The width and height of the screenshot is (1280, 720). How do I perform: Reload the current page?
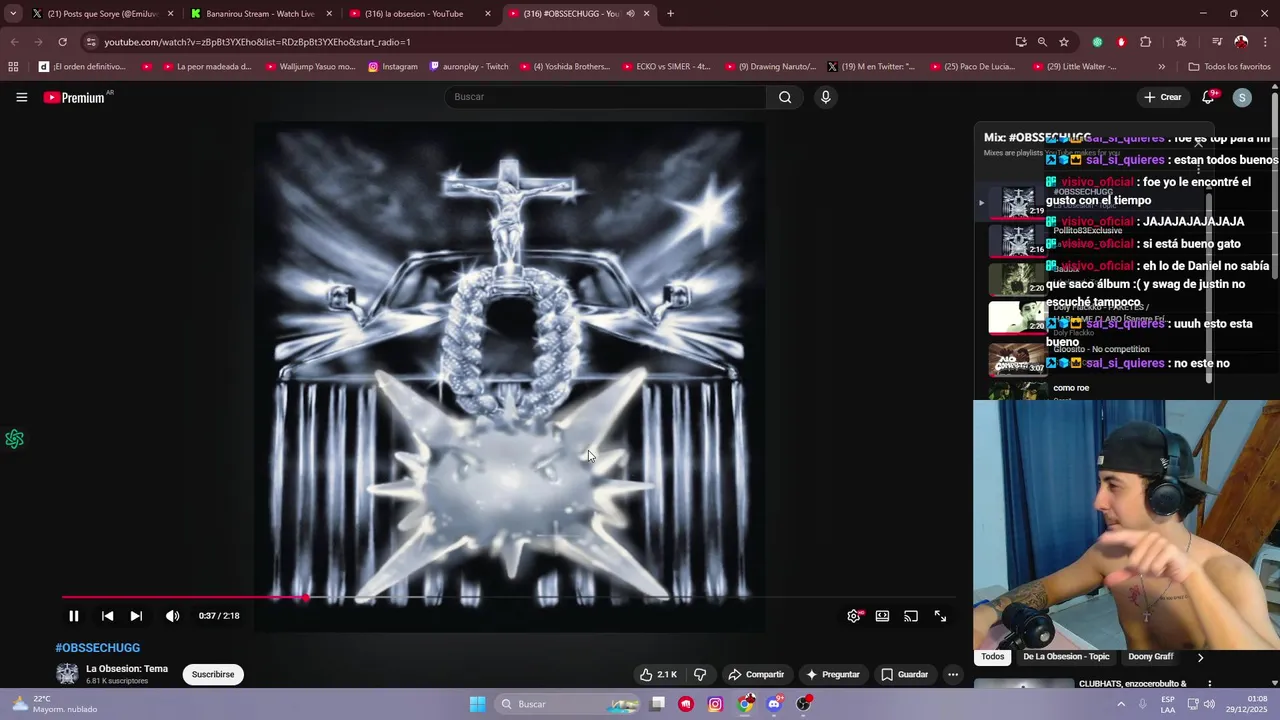62,42
